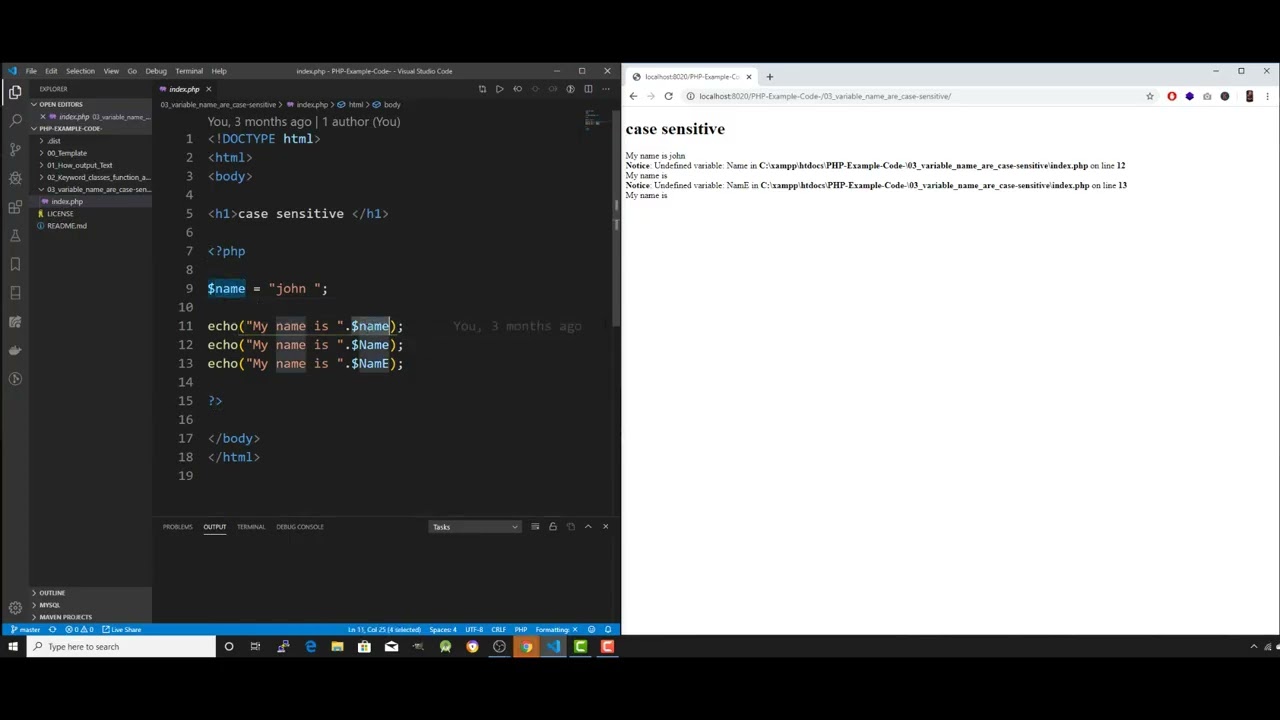1280x720 pixels.
Task: Close the localhost Chrome tab
Action: tap(748, 76)
